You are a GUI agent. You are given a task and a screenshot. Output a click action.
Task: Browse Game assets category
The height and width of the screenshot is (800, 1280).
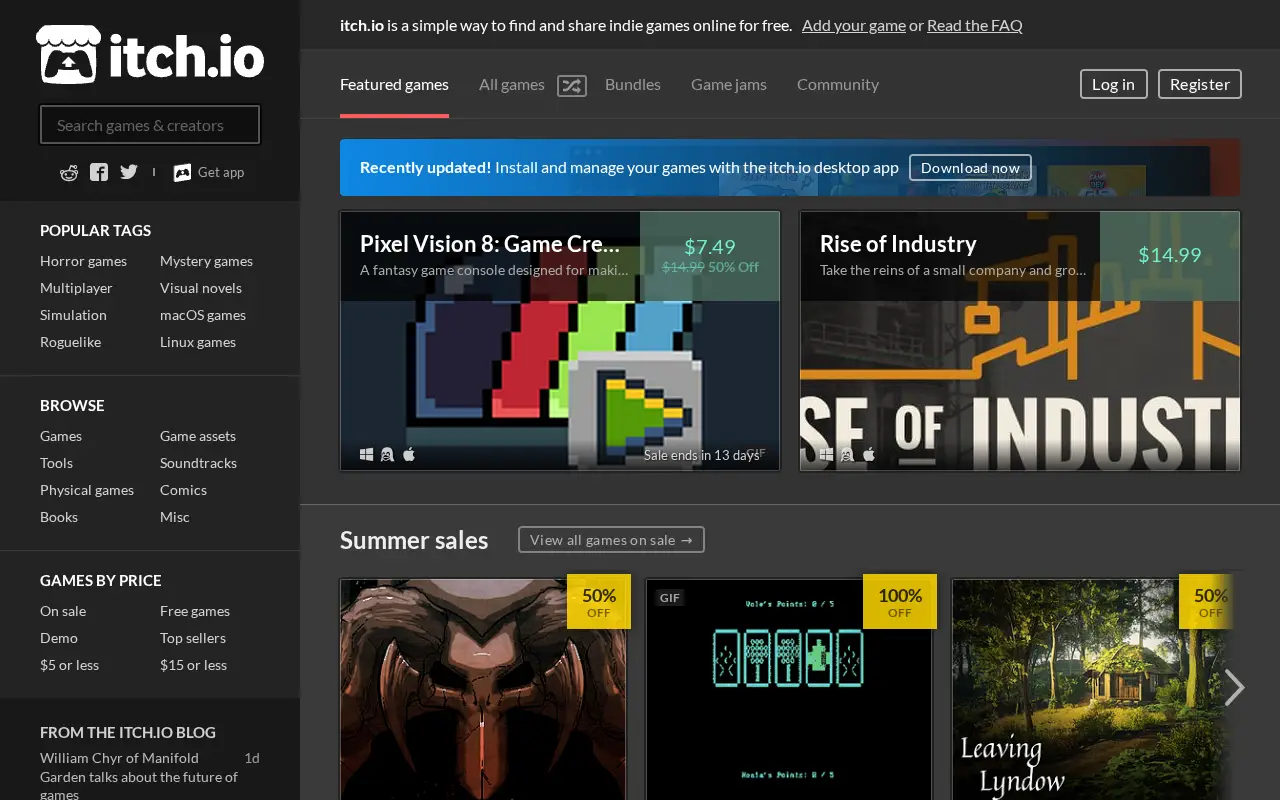click(198, 436)
